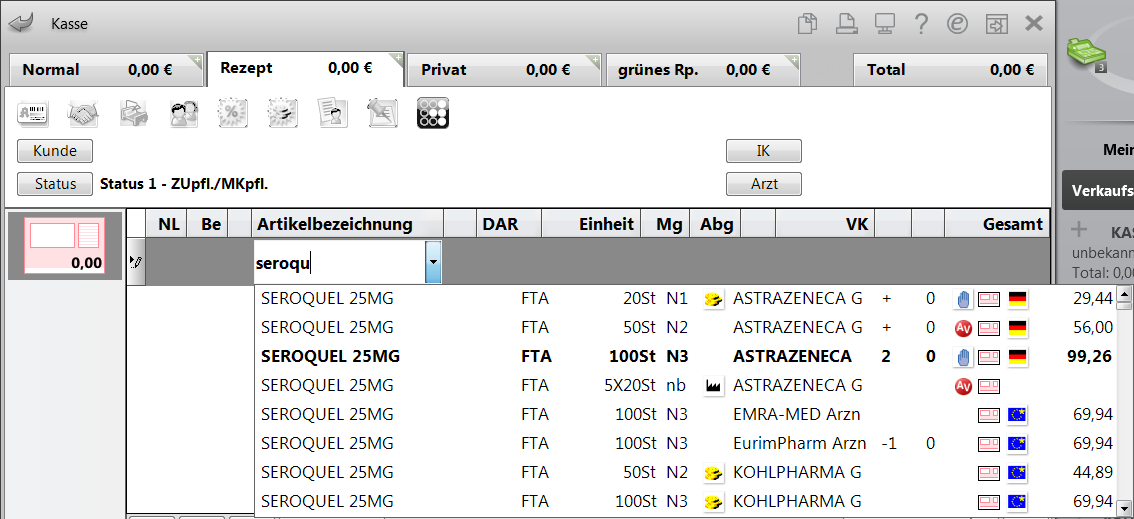1134x519 pixels.
Task: Select the price 29,44
Action: pos(1093,299)
